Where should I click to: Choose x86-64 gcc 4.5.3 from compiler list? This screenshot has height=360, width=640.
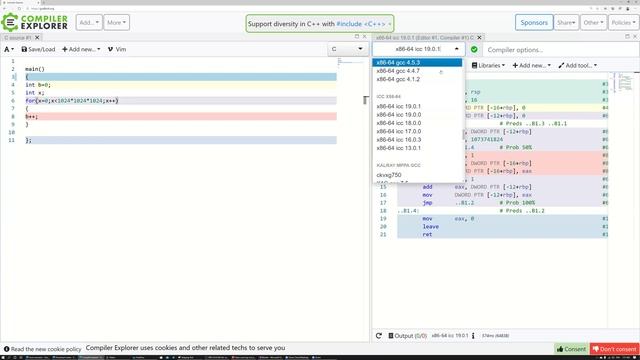pyautogui.click(x=417, y=62)
